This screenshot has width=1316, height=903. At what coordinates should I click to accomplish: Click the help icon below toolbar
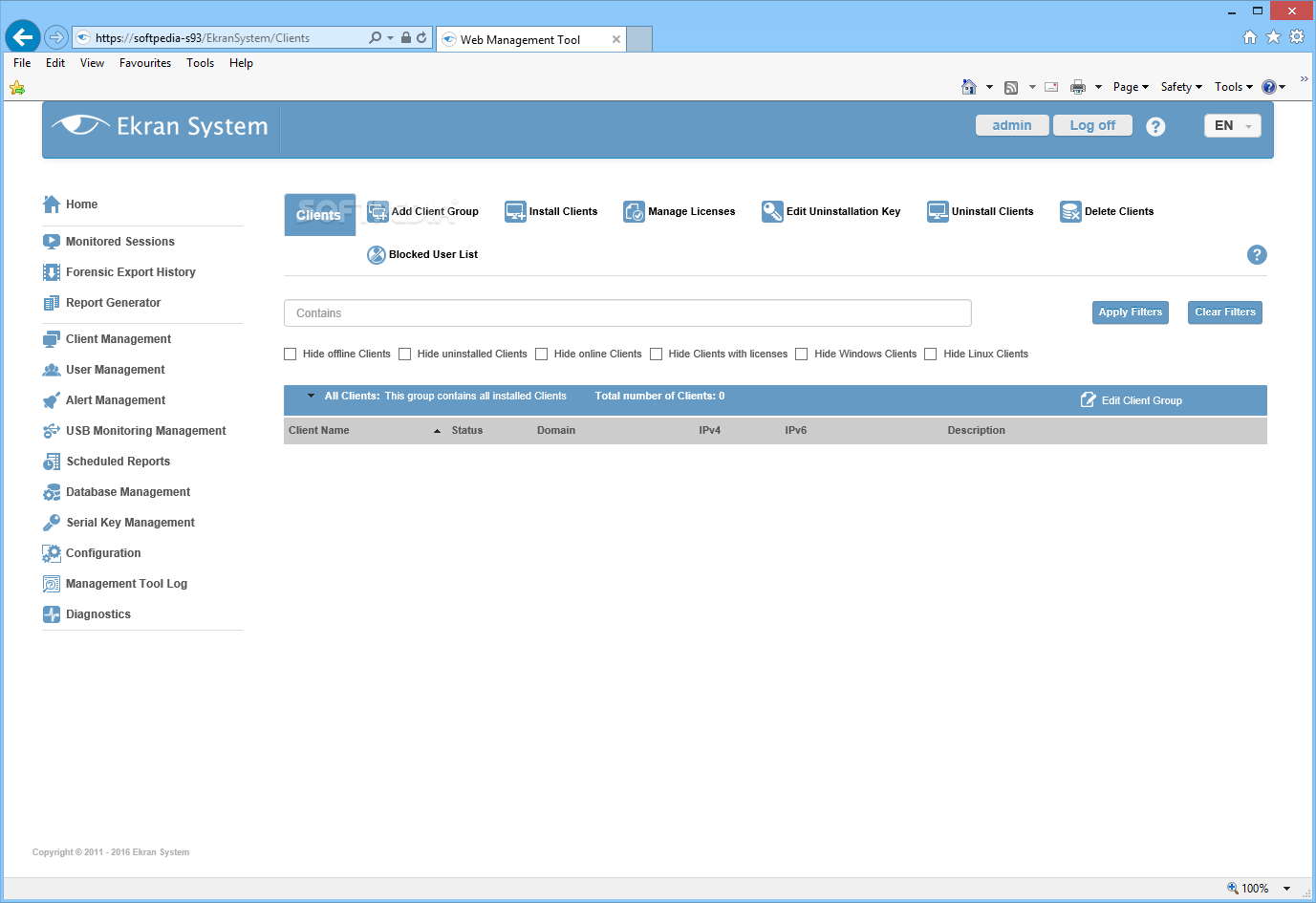click(1257, 255)
